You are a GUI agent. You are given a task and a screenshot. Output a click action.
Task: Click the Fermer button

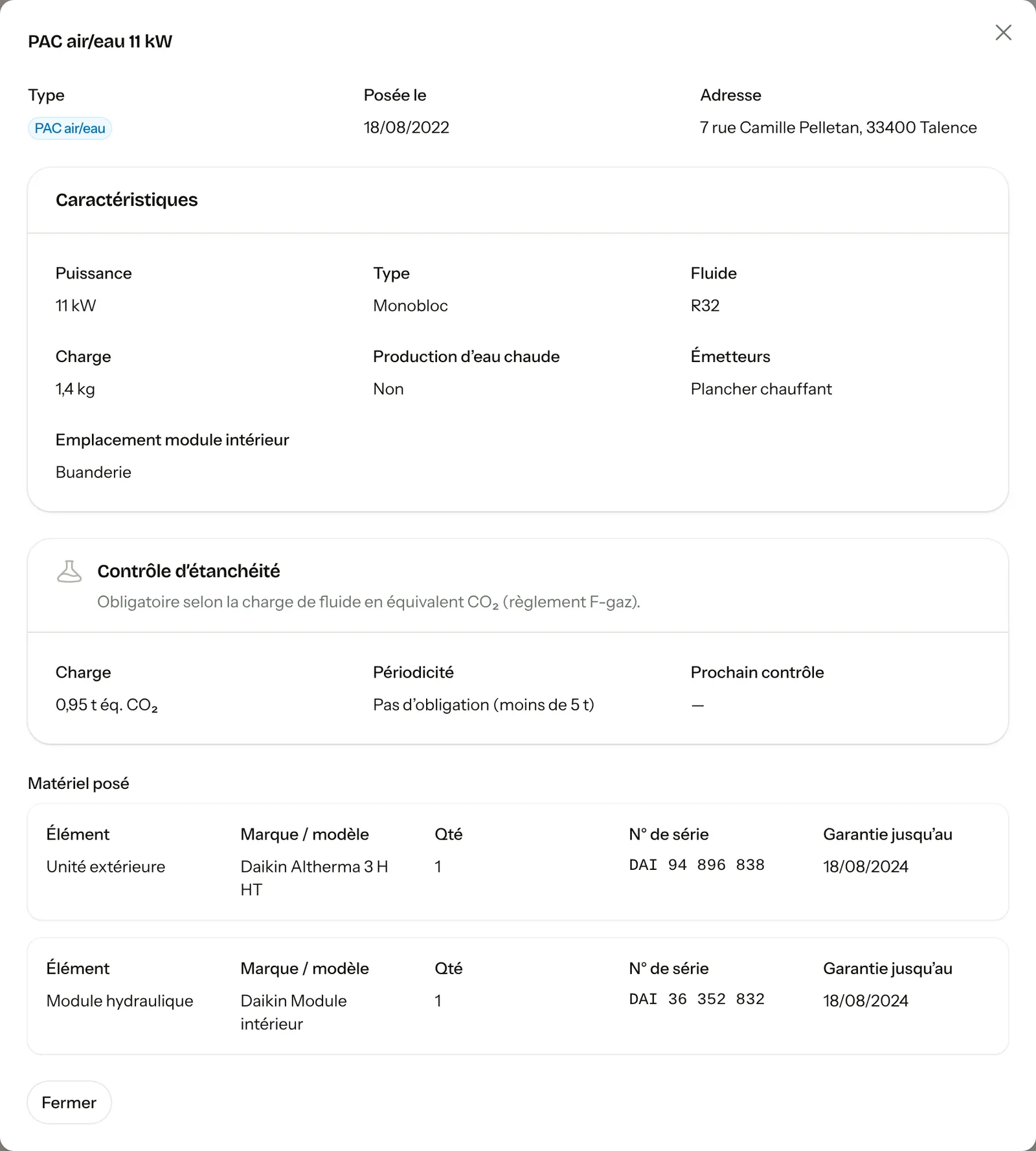[69, 1102]
